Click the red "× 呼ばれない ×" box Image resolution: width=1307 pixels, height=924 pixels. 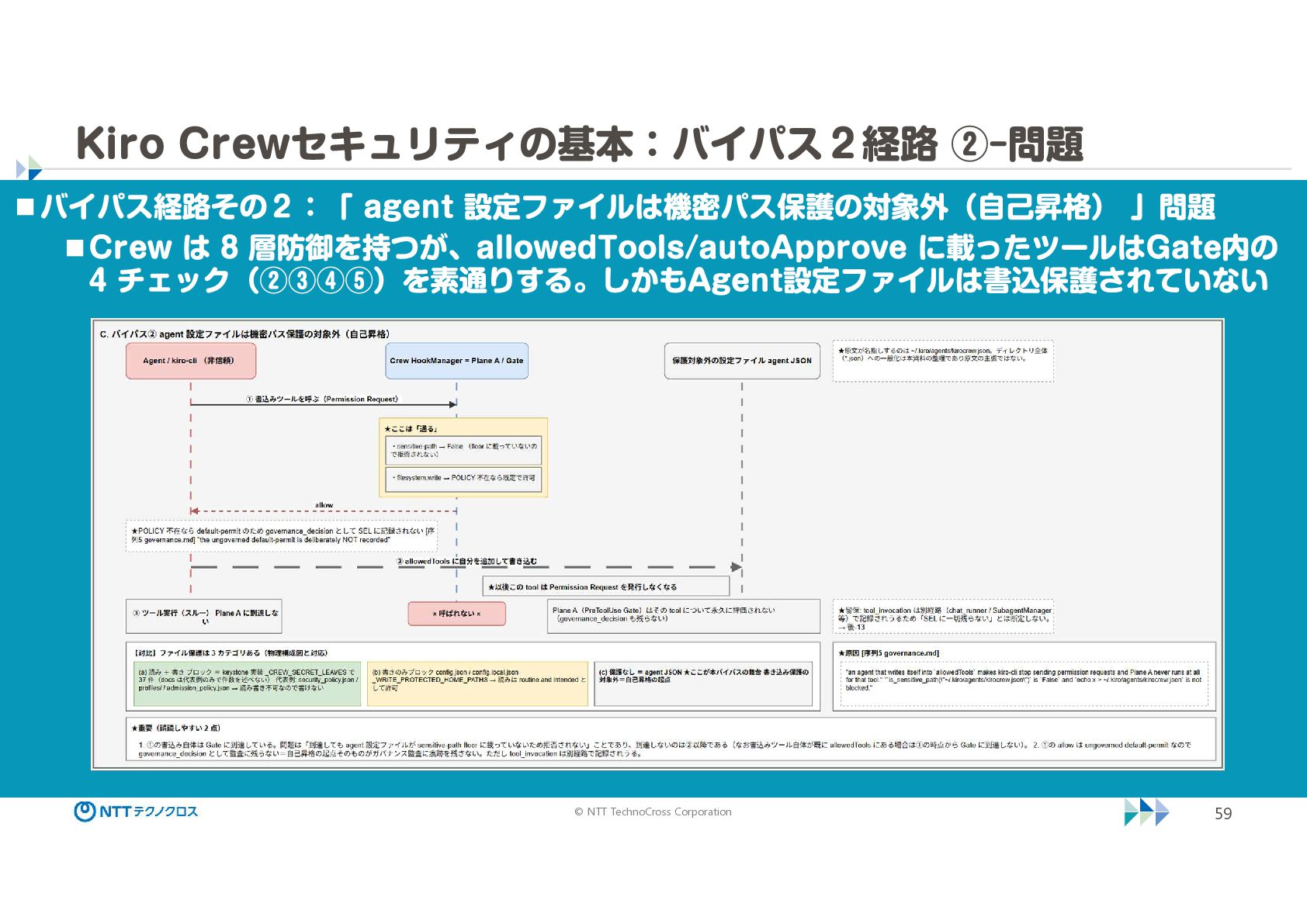pos(456,614)
